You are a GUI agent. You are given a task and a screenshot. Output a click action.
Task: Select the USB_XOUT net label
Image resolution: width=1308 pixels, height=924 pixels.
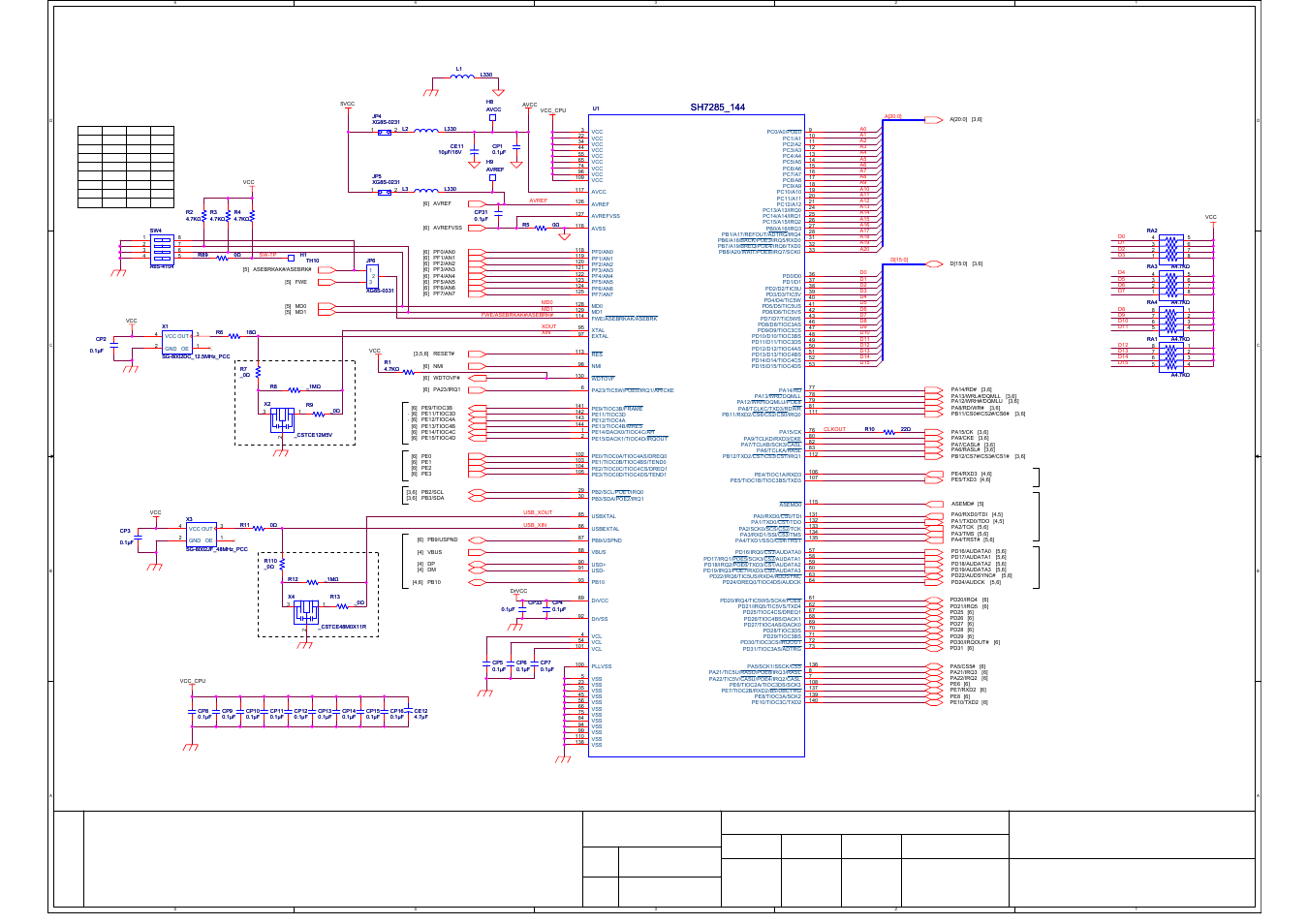pyautogui.click(x=538, y=512)
